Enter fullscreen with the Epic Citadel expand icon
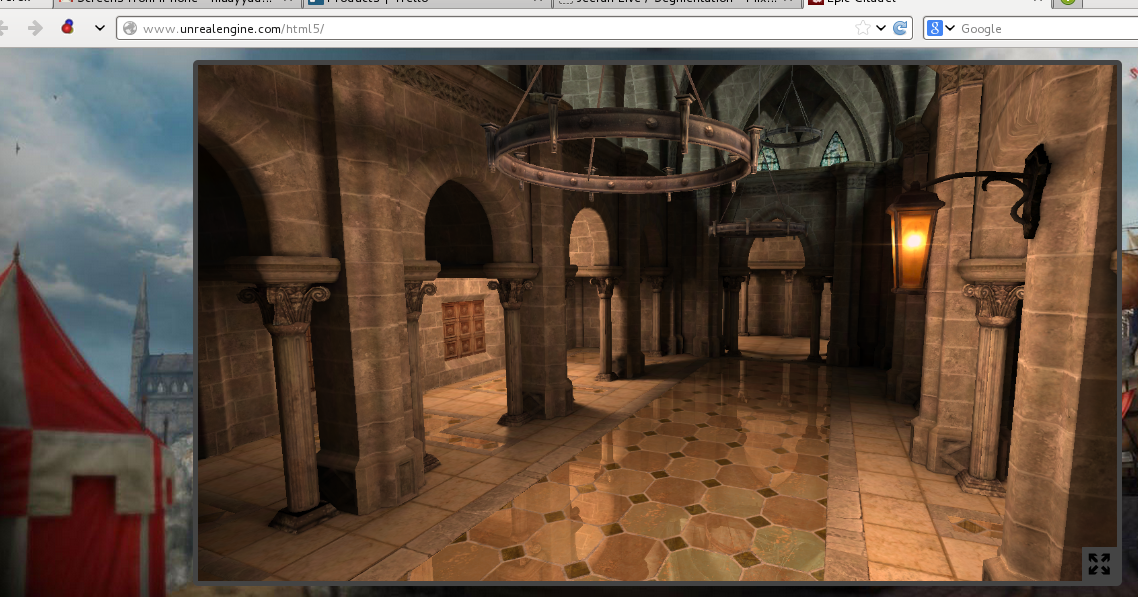This screenshot has width=1138, height=597. (x=1099, y=564)
